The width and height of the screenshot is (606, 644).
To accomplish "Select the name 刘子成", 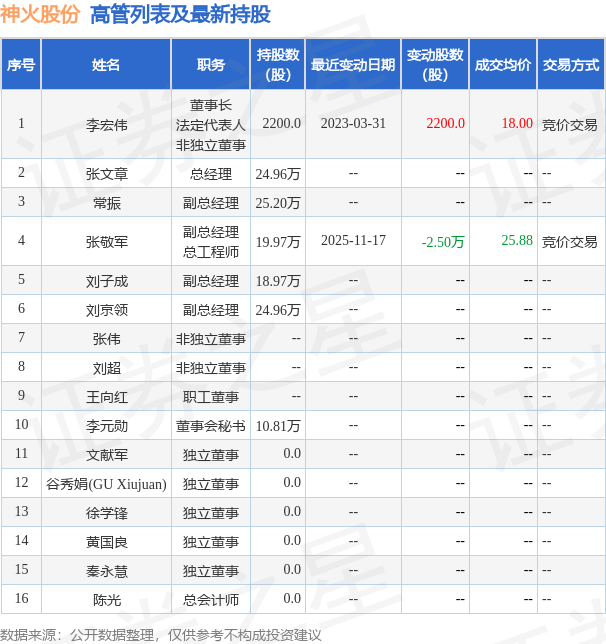I will 106,281.
